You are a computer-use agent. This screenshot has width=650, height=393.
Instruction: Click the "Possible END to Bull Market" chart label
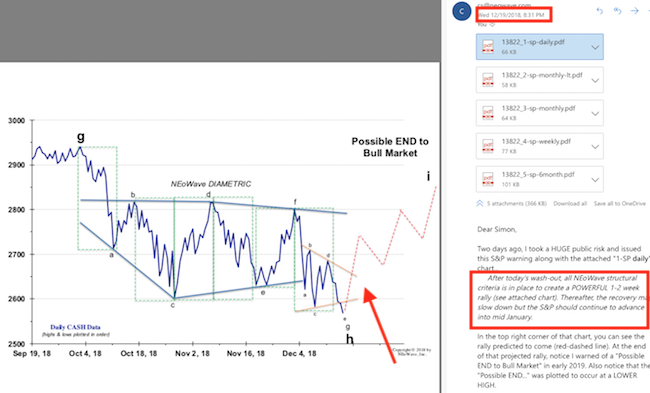click(x=390, y=147)
